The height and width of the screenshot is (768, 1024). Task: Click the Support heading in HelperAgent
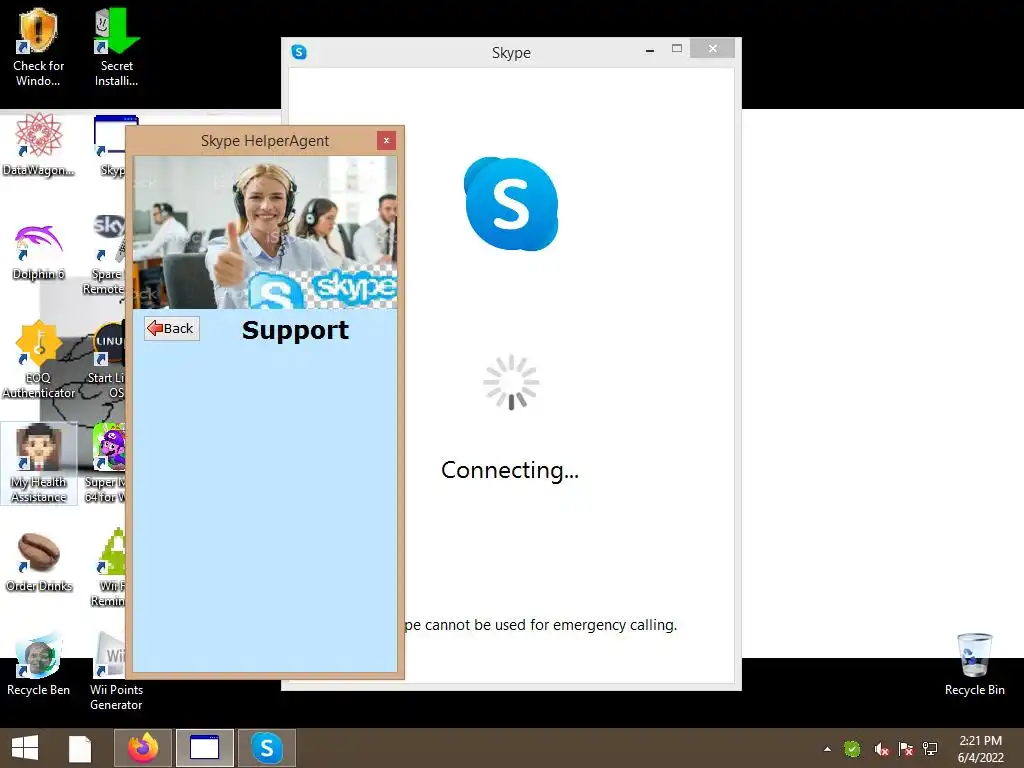click(x=295, y=330)
